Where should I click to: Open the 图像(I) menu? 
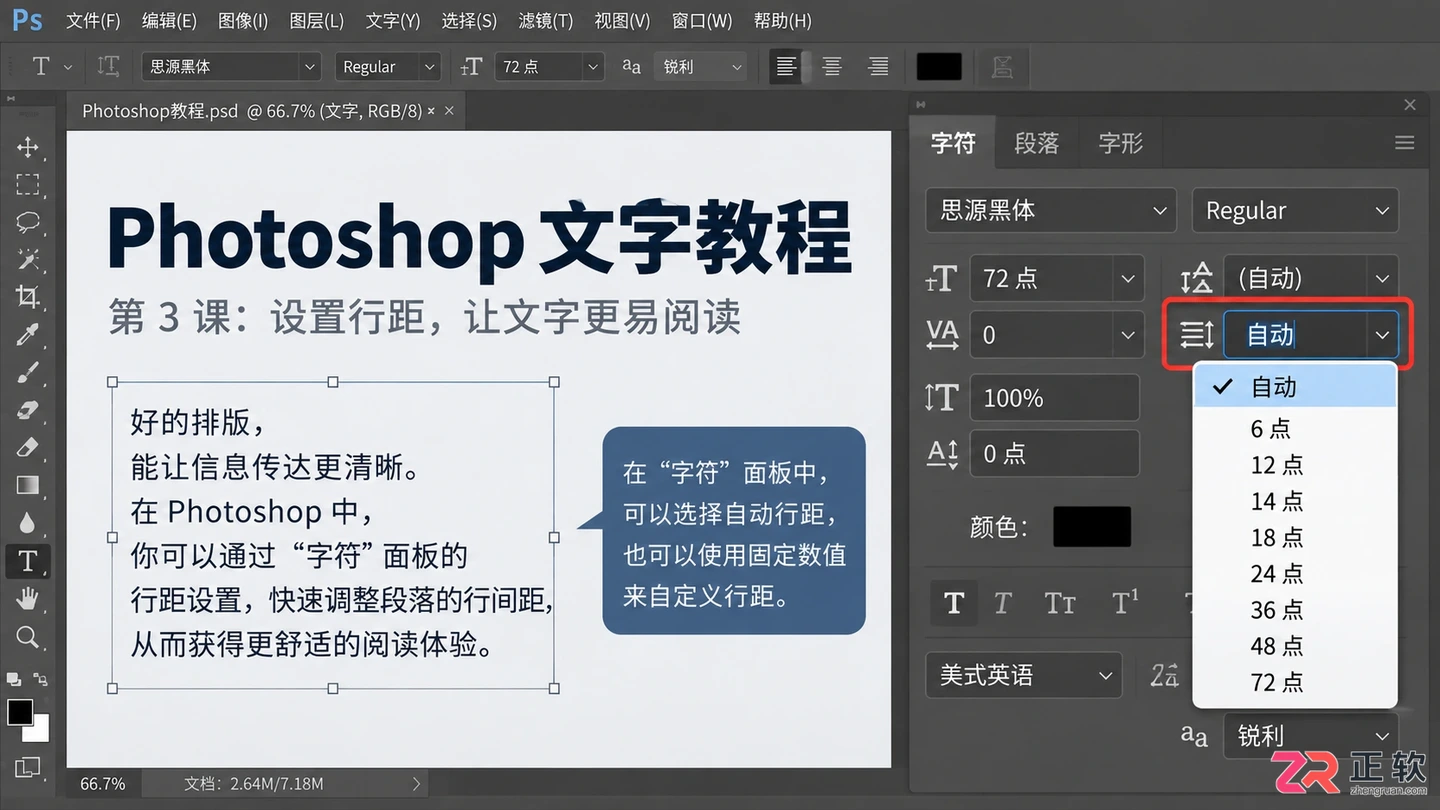243,20
